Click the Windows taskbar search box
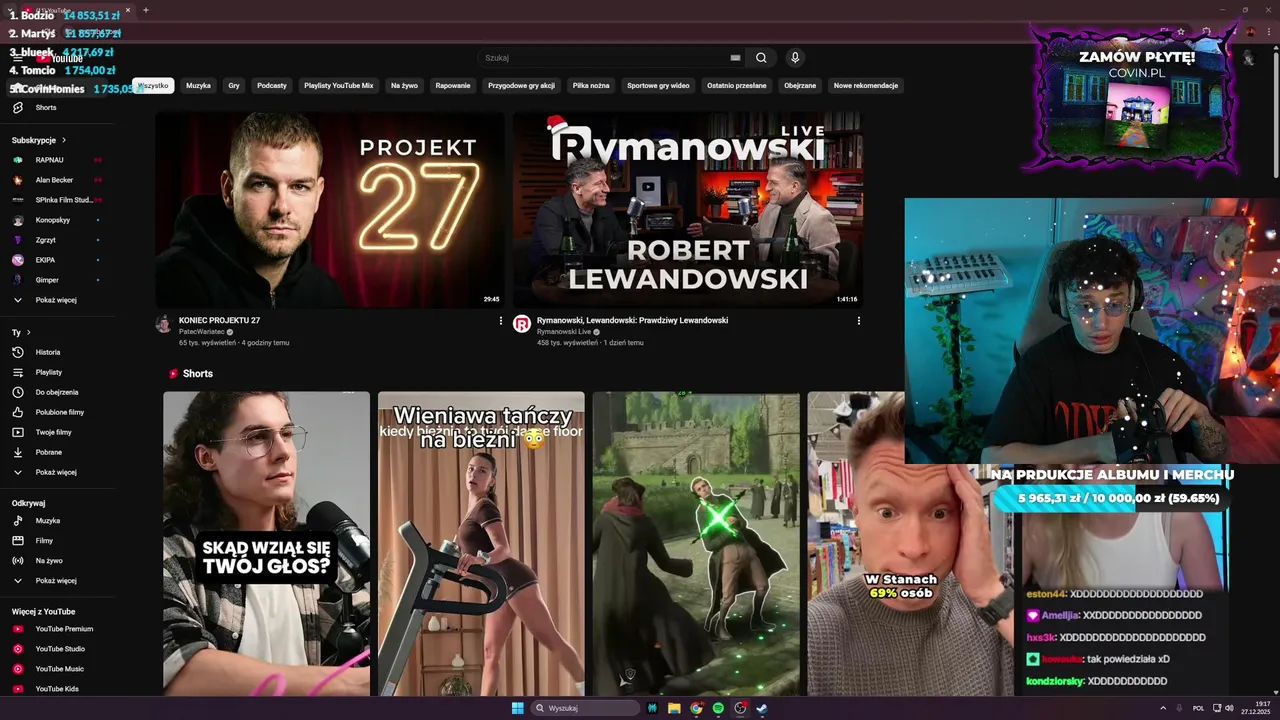This screenshot has width=1280, height=720. (586, 708)
